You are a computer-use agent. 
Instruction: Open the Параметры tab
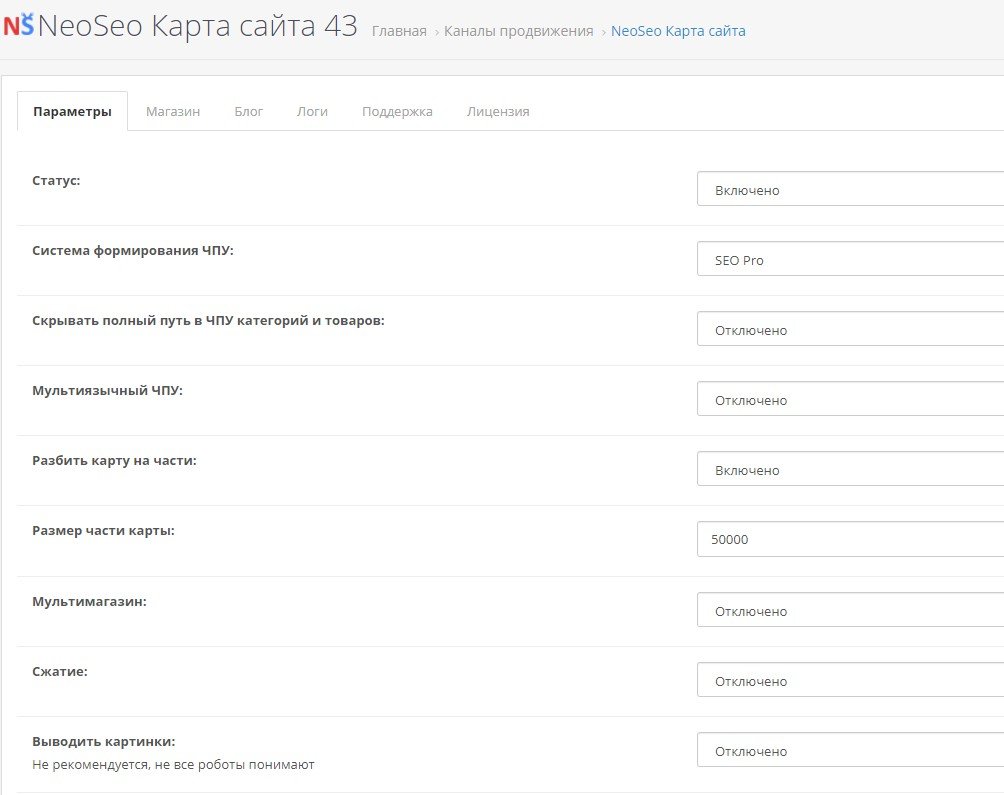pyautogui.click(x=72, y=111)
